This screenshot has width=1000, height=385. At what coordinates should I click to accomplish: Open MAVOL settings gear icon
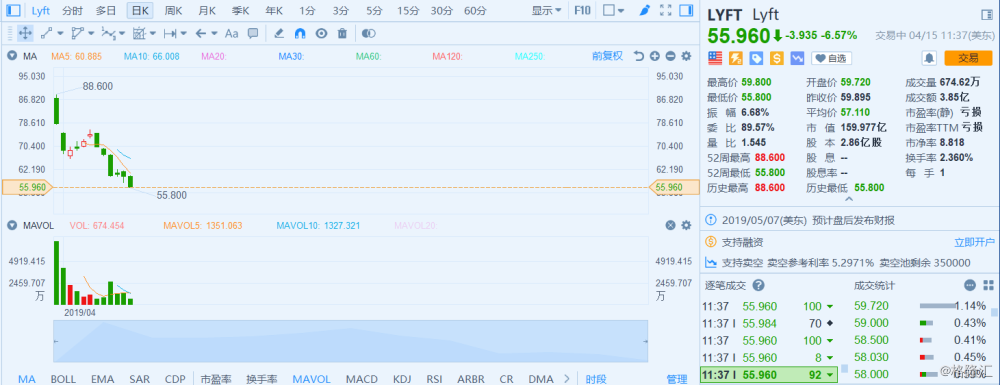(x=686, y=225)
